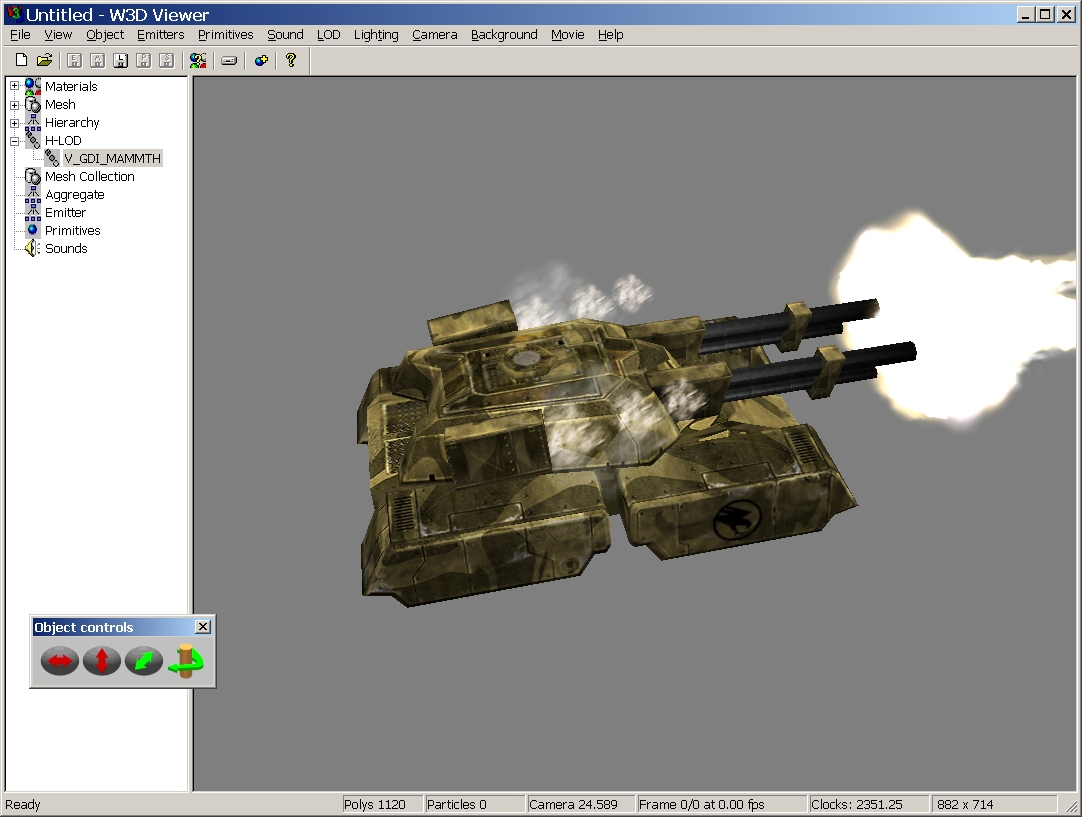Click the Polys 1120 status field
1082x817 pixels.
pos(381,805)
